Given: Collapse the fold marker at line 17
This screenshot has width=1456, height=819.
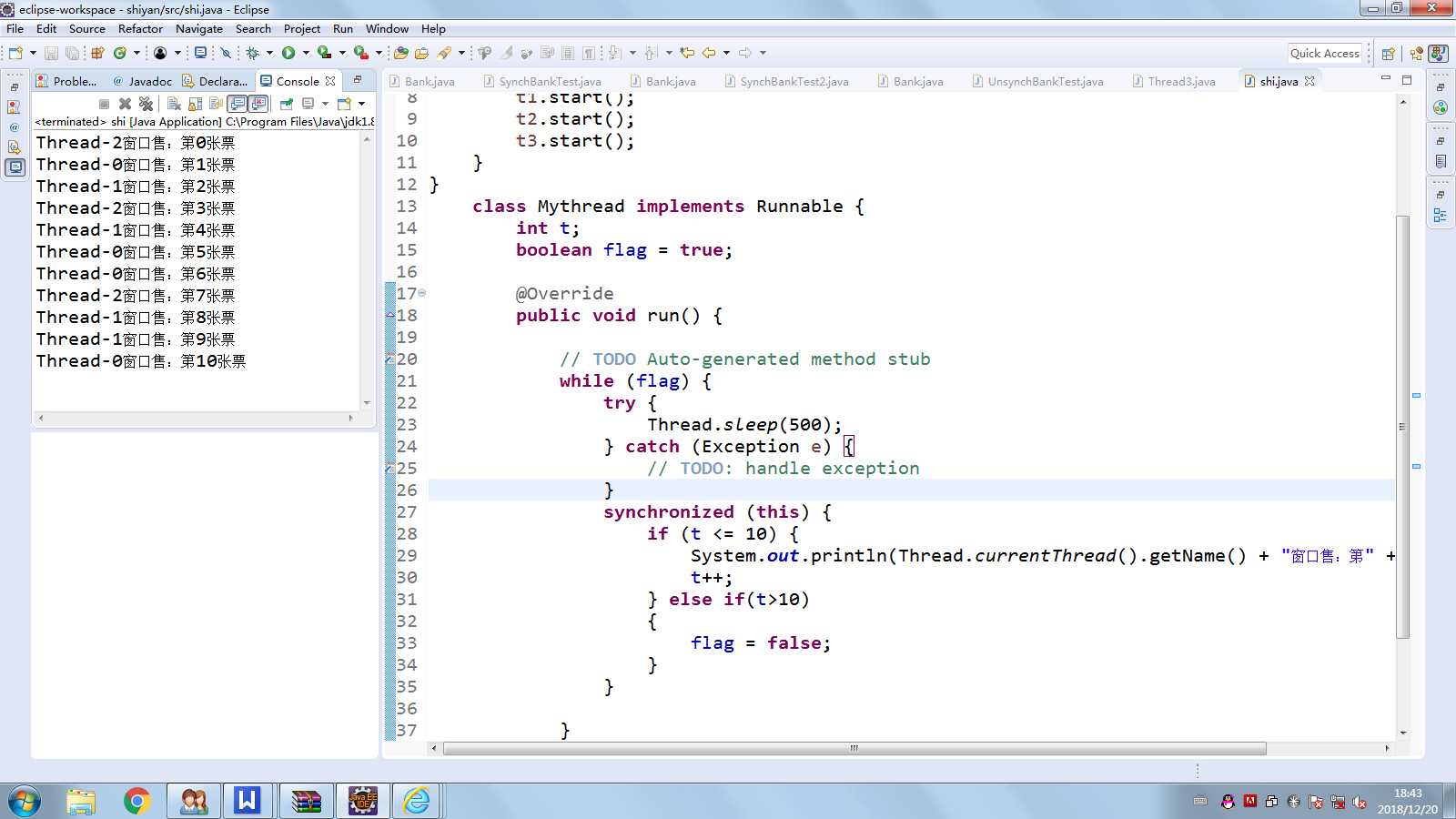Looking at the screenshot, I should (421, 293).
